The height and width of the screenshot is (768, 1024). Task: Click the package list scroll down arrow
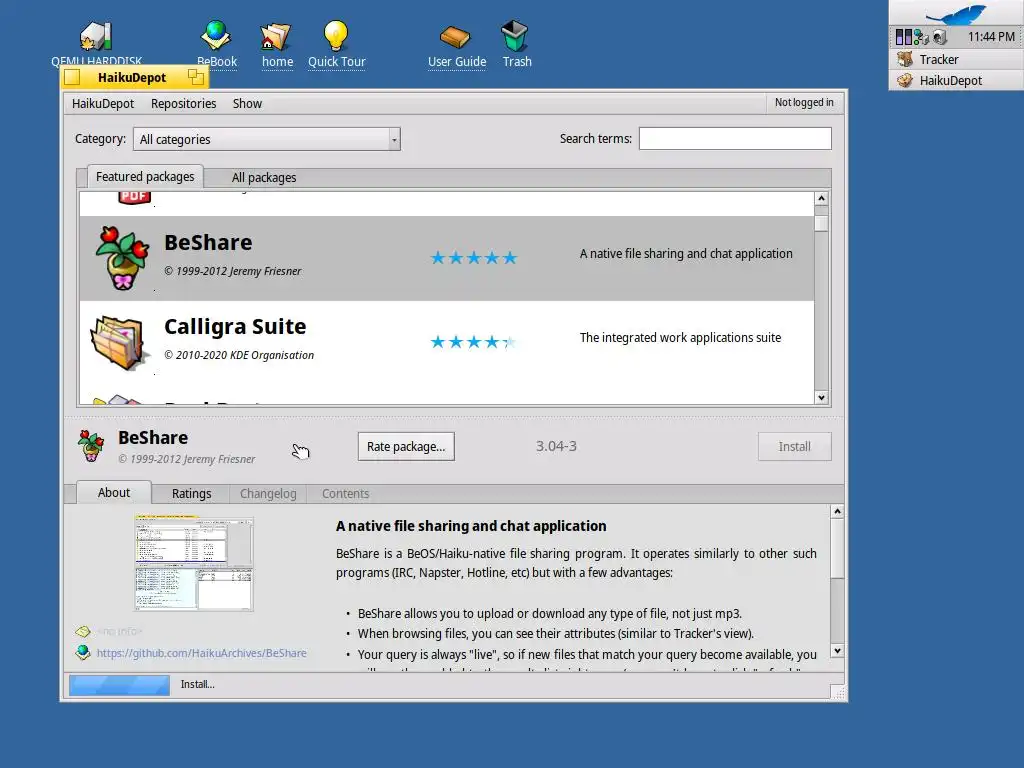click(x=822, y=398)
